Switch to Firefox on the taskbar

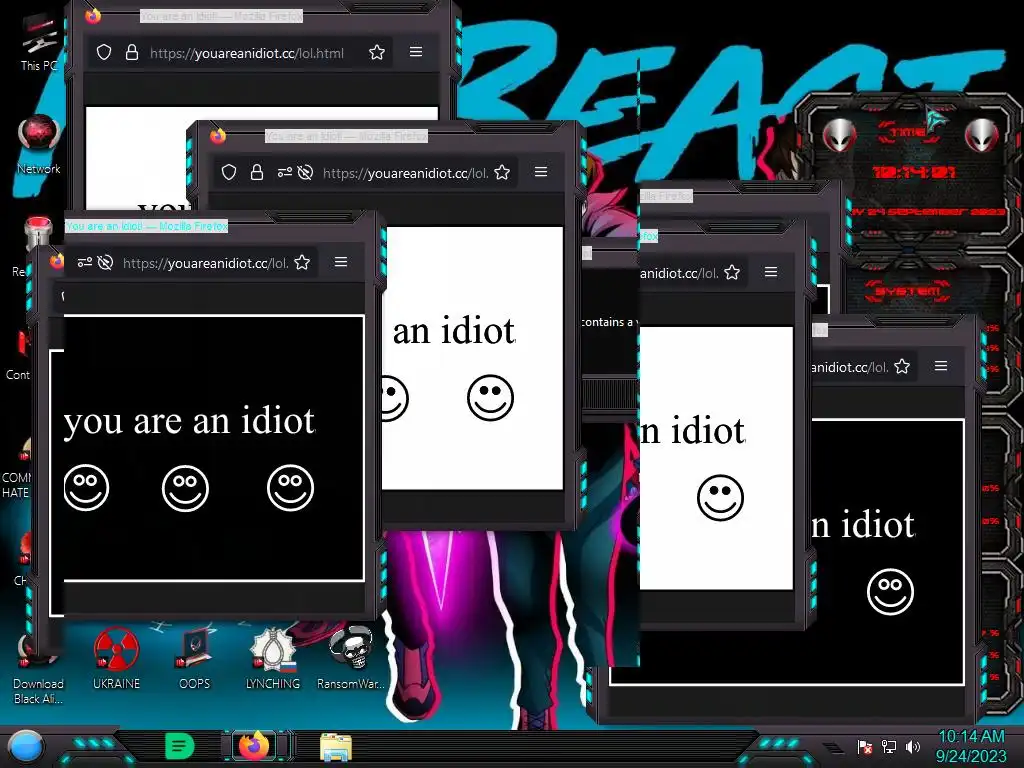[x=255, y=746]
